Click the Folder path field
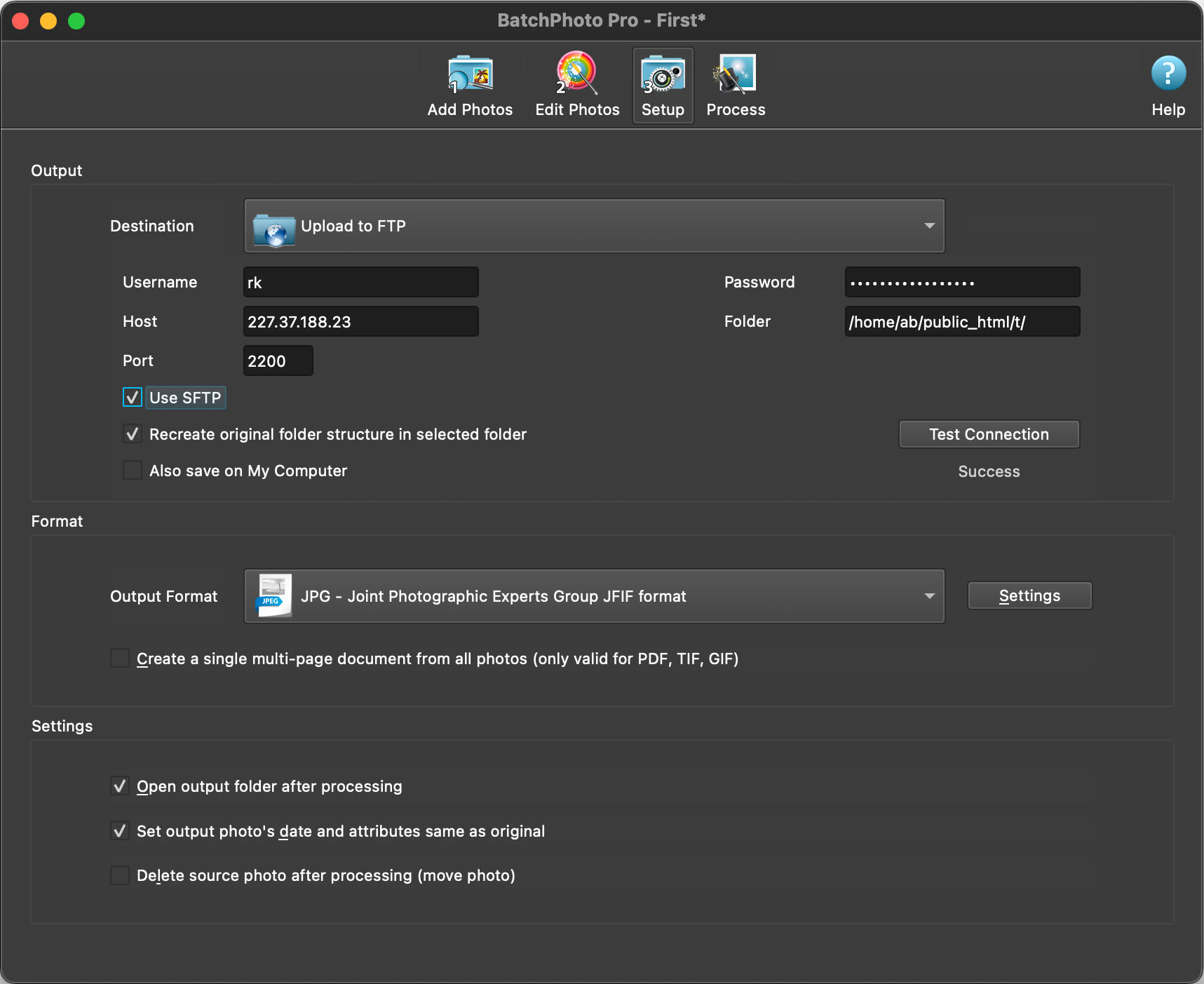The image size is (1204, 984). coord(961,322)
